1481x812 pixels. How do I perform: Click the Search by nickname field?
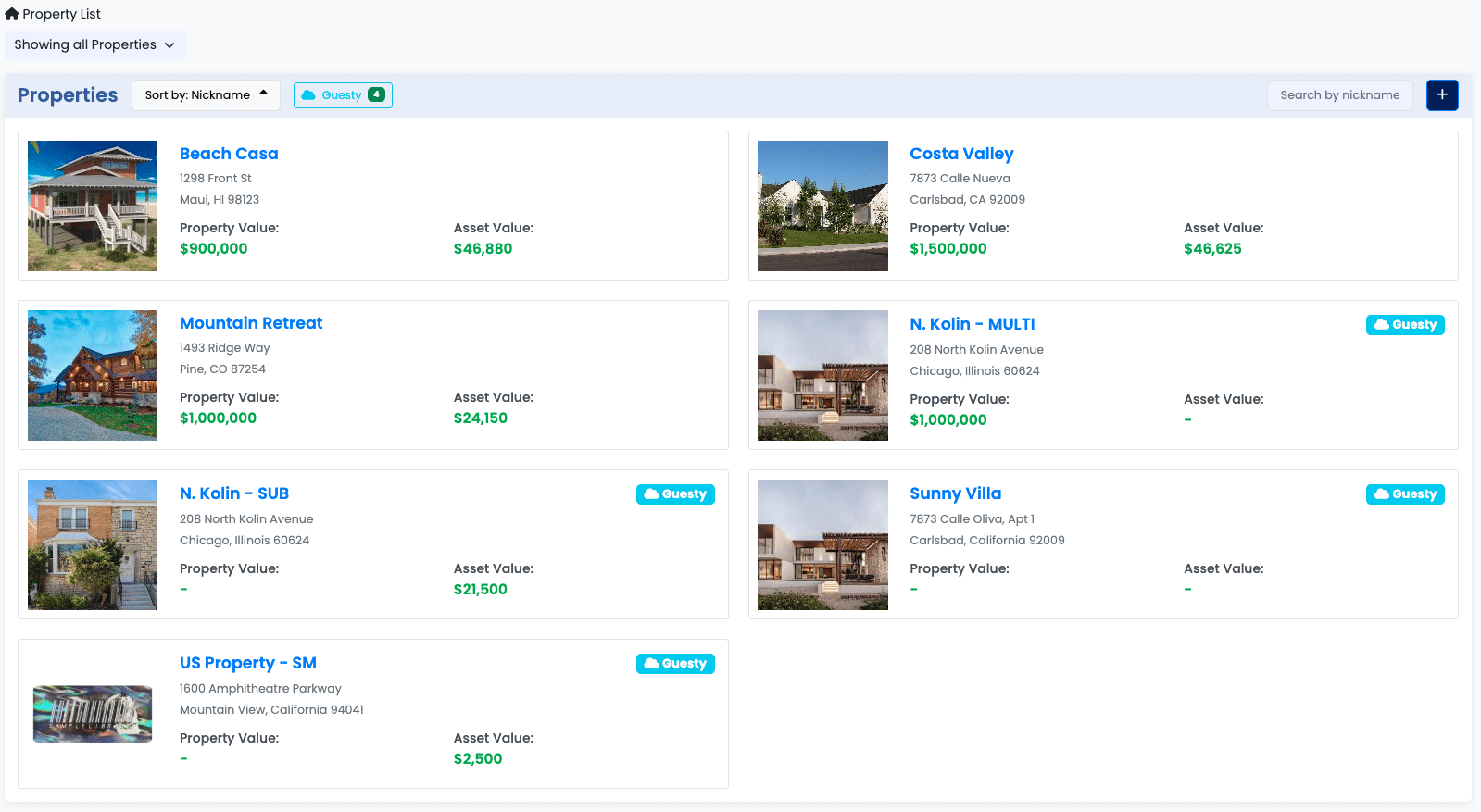point(1339,94)
